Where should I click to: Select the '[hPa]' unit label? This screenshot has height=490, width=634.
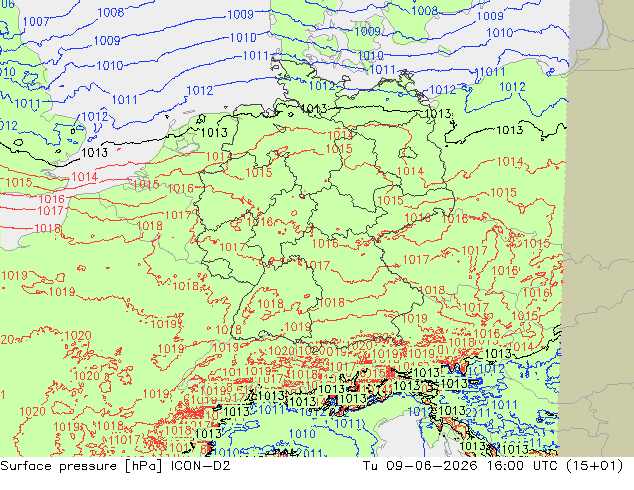point(144,466)
